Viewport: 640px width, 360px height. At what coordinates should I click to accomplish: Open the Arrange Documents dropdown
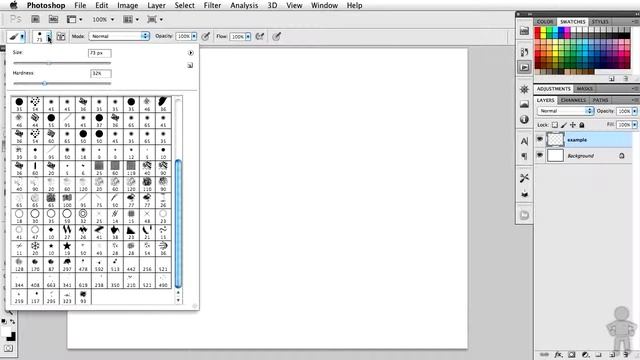[131, 19]
